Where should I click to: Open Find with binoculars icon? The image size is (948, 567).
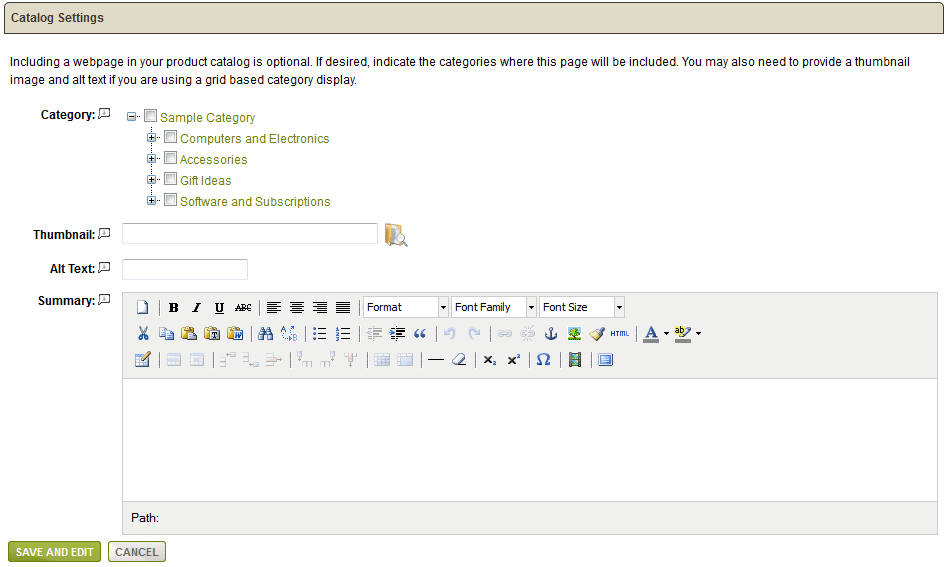(x=265, y=333)
